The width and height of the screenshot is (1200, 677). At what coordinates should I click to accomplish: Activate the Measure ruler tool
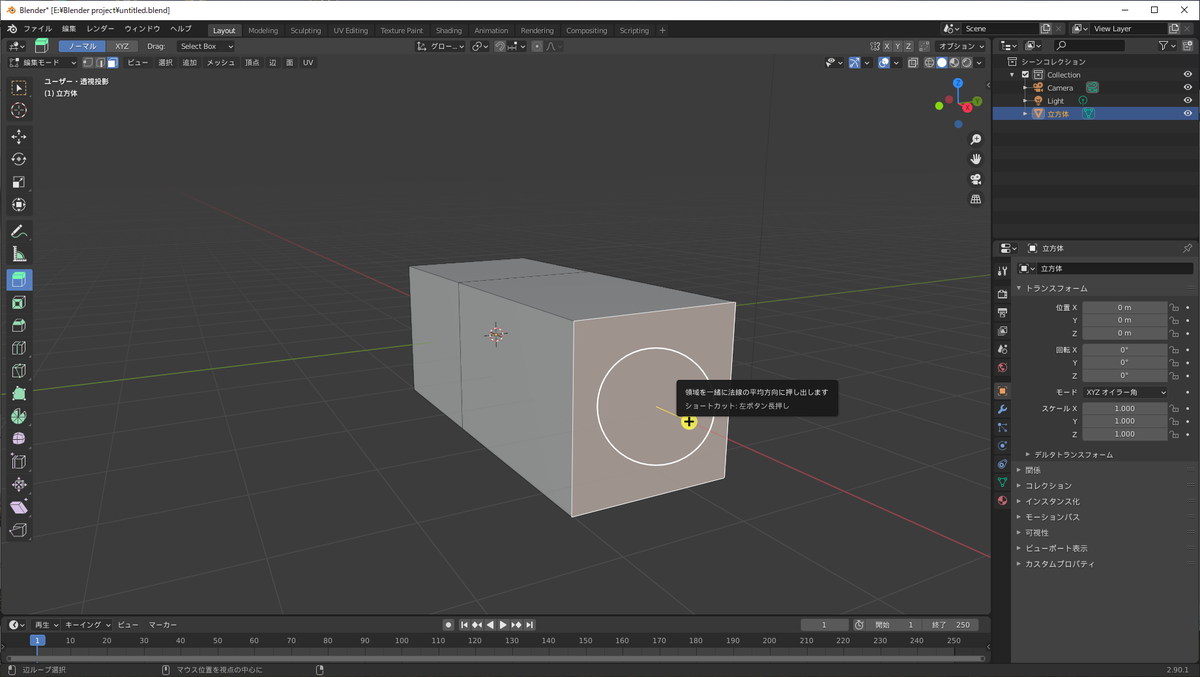click(19, 255)
